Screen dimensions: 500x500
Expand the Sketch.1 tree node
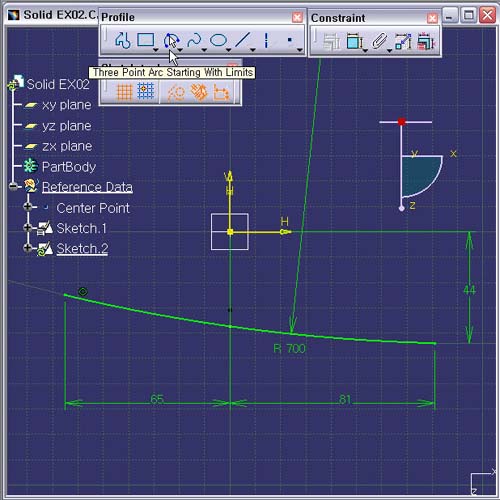click(28, 228)
